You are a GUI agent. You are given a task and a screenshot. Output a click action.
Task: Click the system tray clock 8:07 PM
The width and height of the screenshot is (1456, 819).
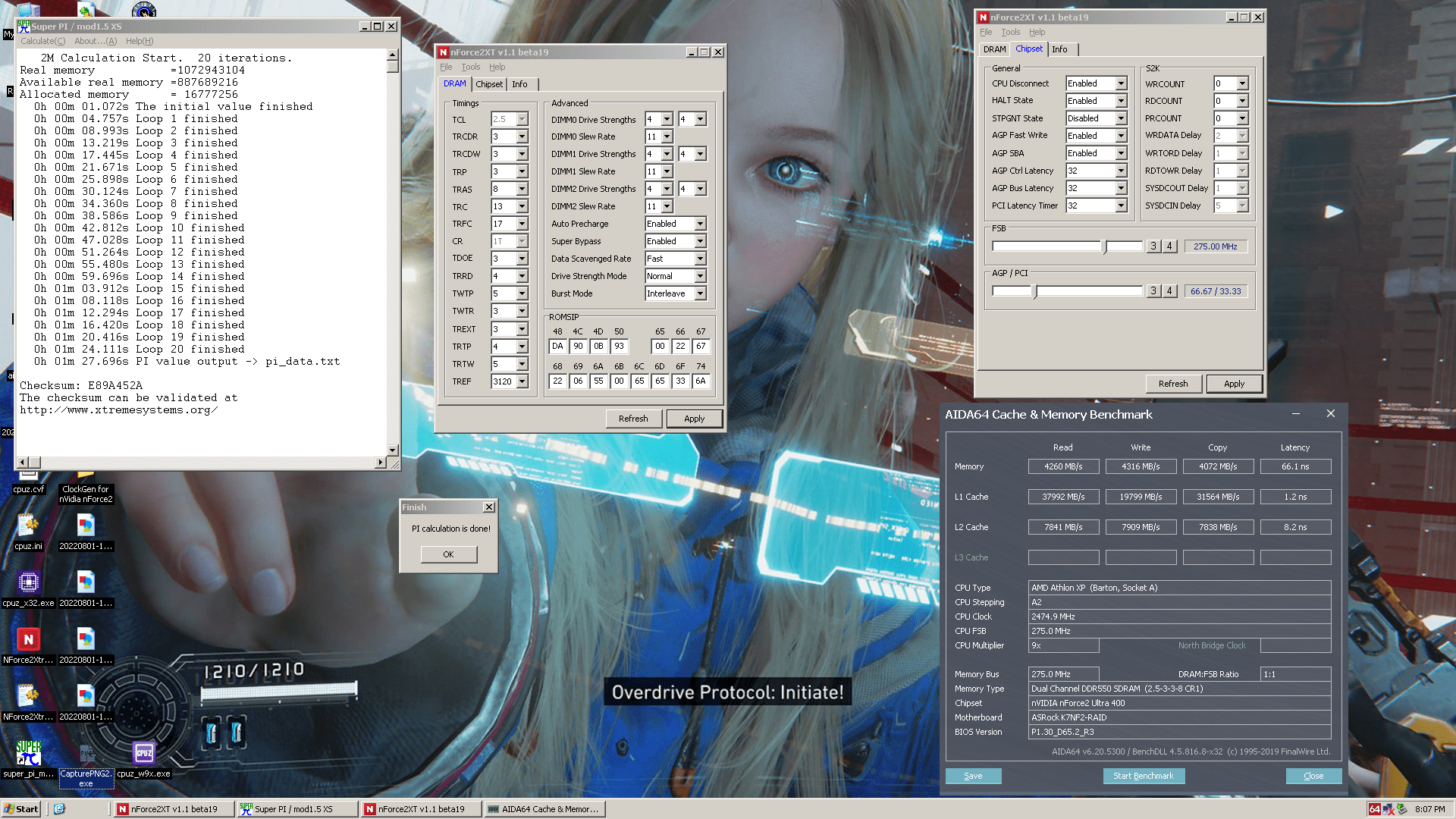coord(1429,809)
